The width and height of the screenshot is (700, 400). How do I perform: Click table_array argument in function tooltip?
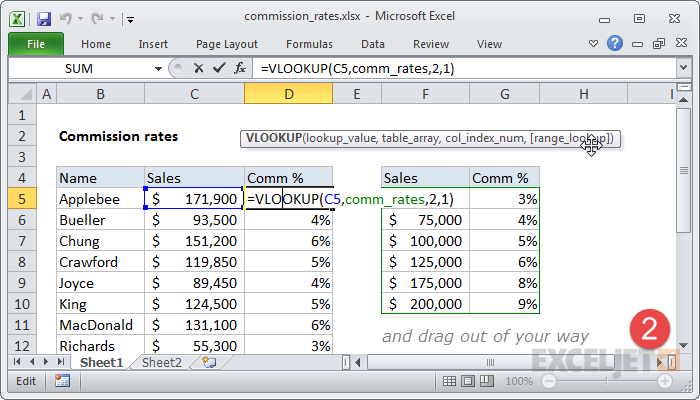(x=410, y=138)
